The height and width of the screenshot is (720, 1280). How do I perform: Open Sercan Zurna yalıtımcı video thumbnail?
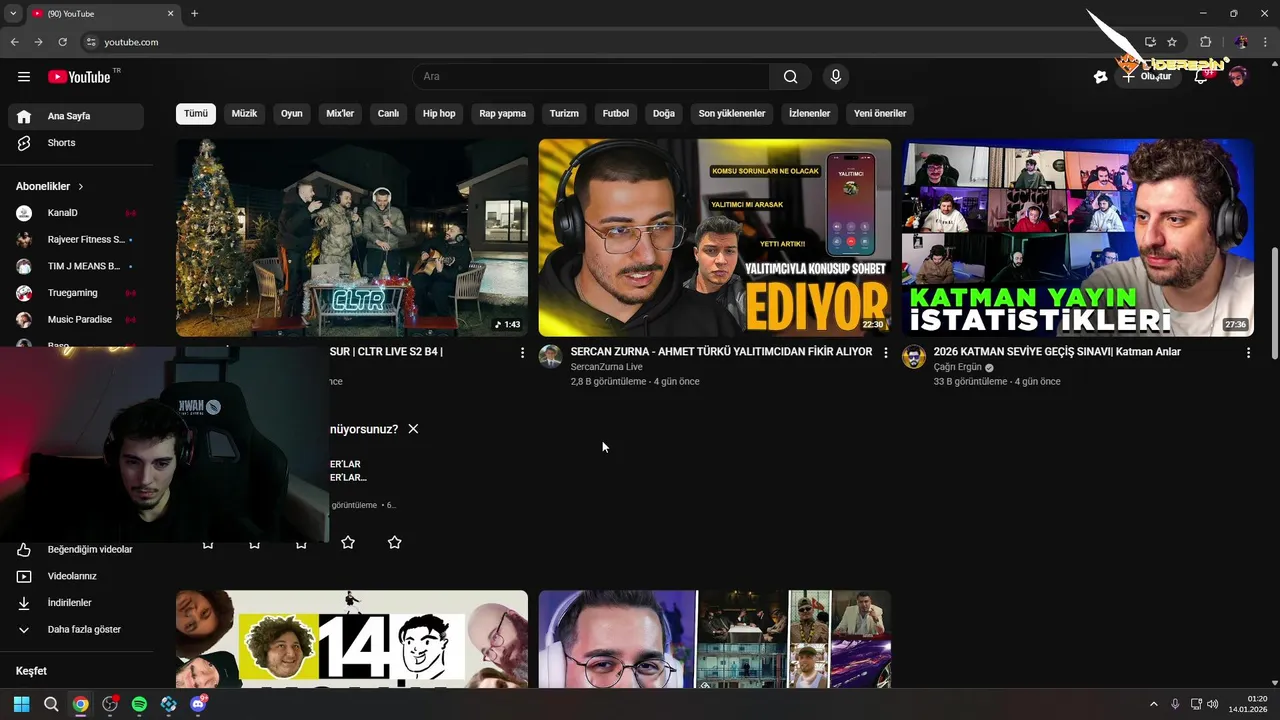point(714,238)
